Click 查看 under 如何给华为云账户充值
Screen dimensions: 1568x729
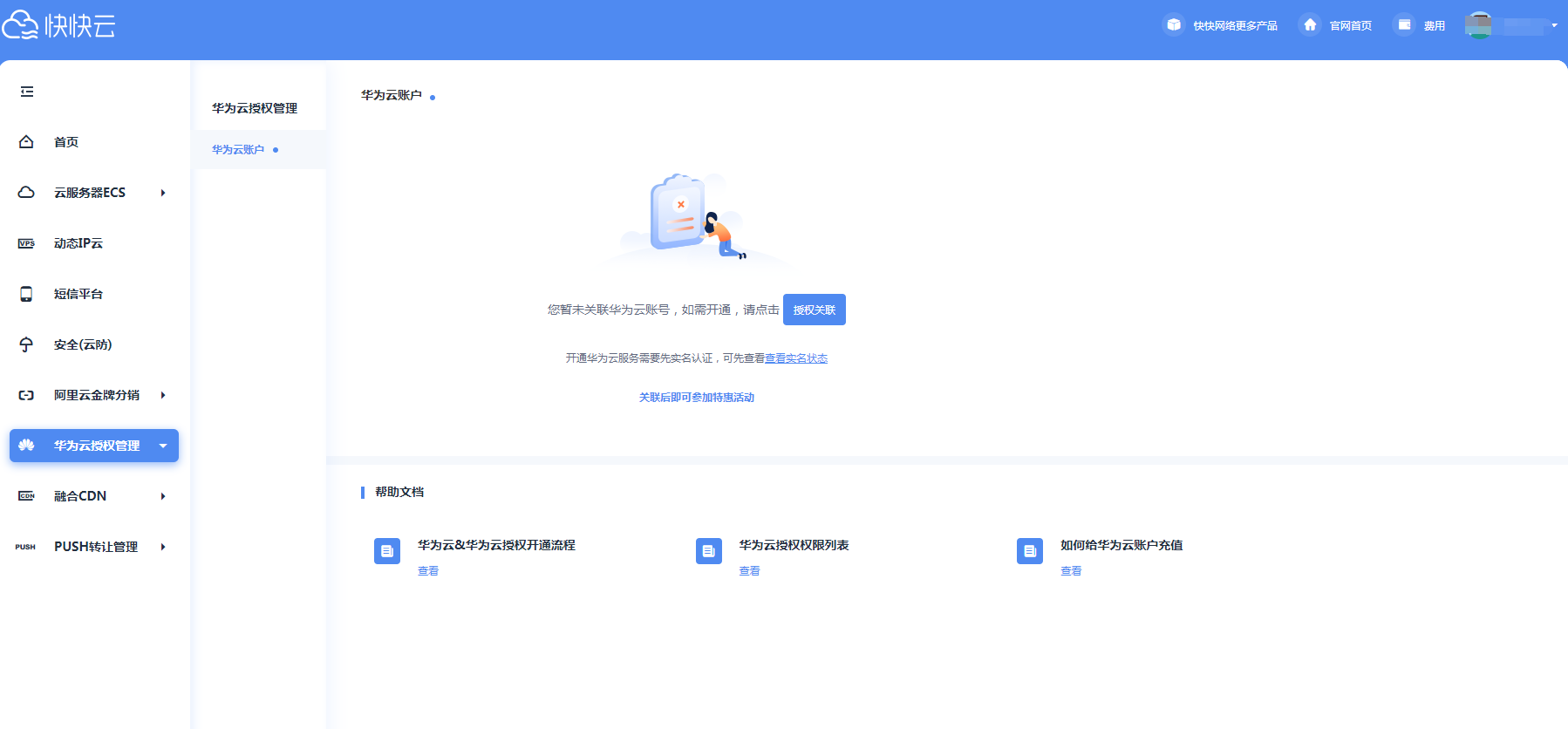1071,571
